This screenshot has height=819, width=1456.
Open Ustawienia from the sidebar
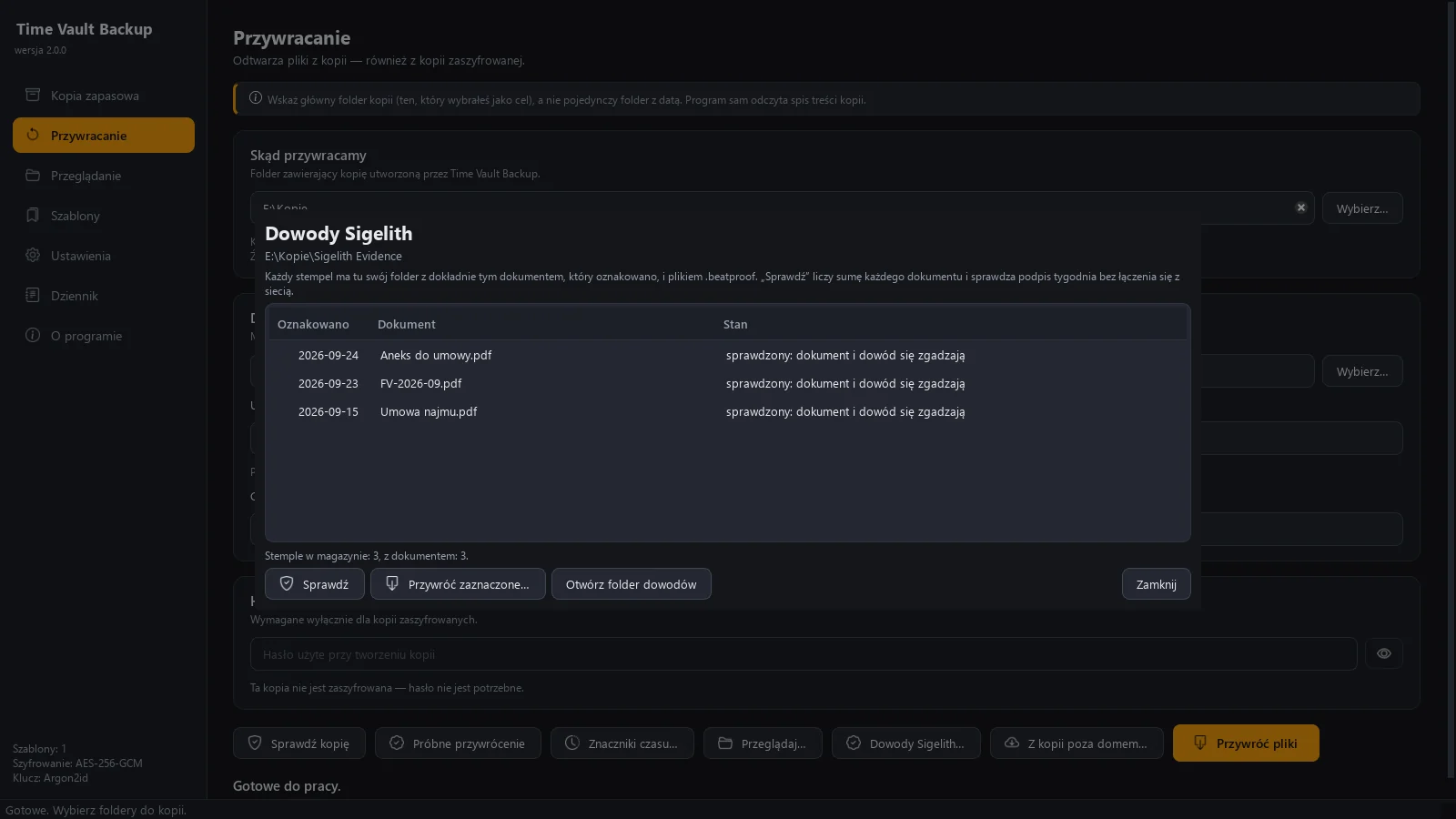point(104,256)
